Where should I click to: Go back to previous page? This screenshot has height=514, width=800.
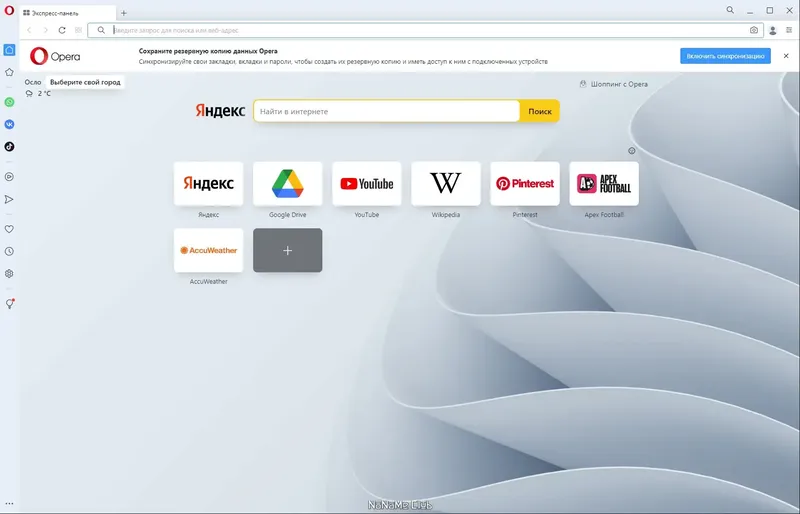click(29, 30)
